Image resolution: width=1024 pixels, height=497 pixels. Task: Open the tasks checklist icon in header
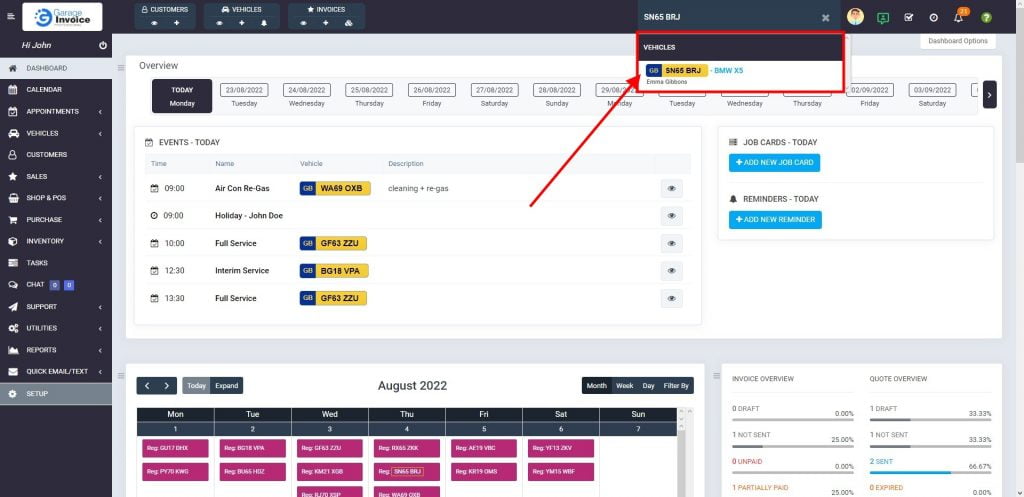coord(908,18)
